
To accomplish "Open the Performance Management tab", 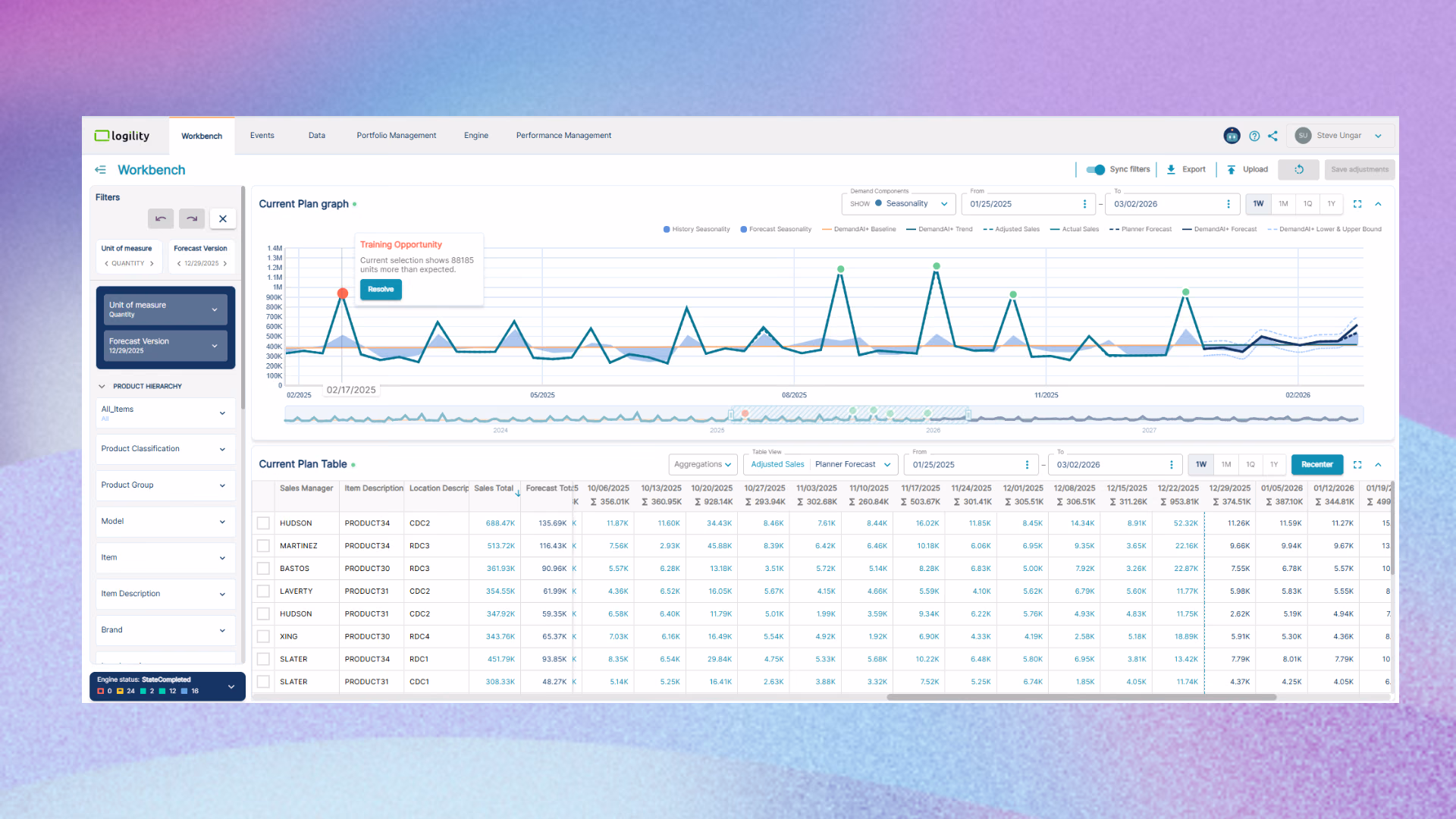I will click(563, 136).
